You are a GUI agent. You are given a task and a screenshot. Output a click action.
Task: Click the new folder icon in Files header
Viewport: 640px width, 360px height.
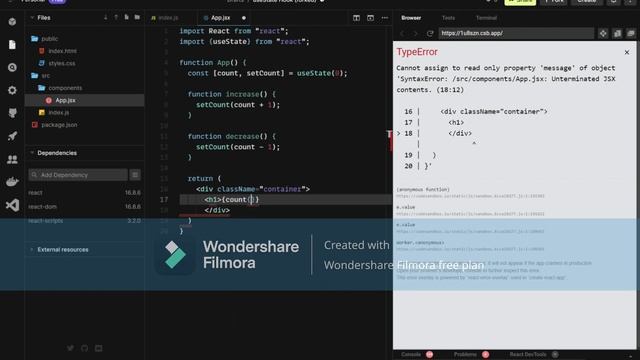(137, 18)
